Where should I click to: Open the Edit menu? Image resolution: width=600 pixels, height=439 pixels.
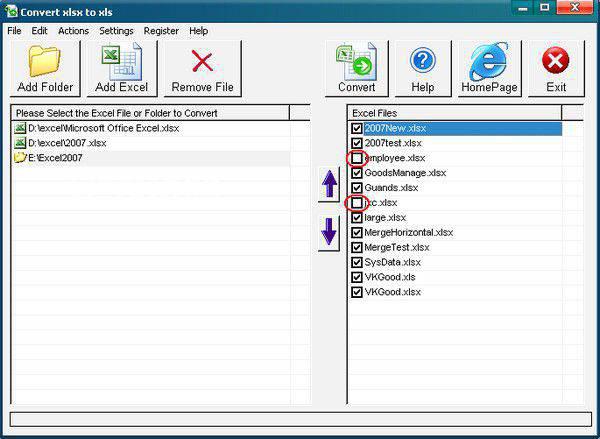[x=39, y=31]
